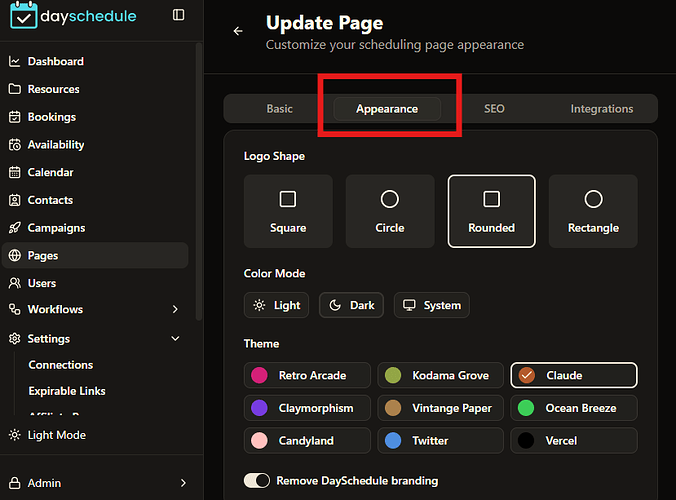The width and height of the screenshot is (676, 500).
Task: Select the Appearance tab
Action: coord(387,109)
